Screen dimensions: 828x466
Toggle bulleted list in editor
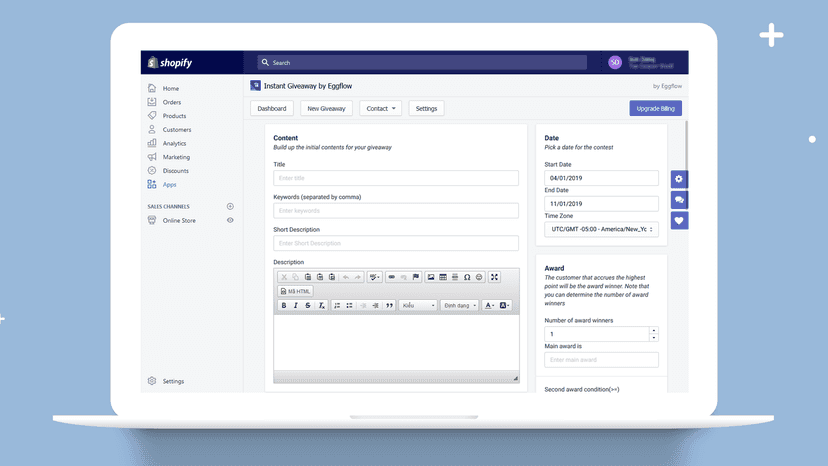(349, 305)
